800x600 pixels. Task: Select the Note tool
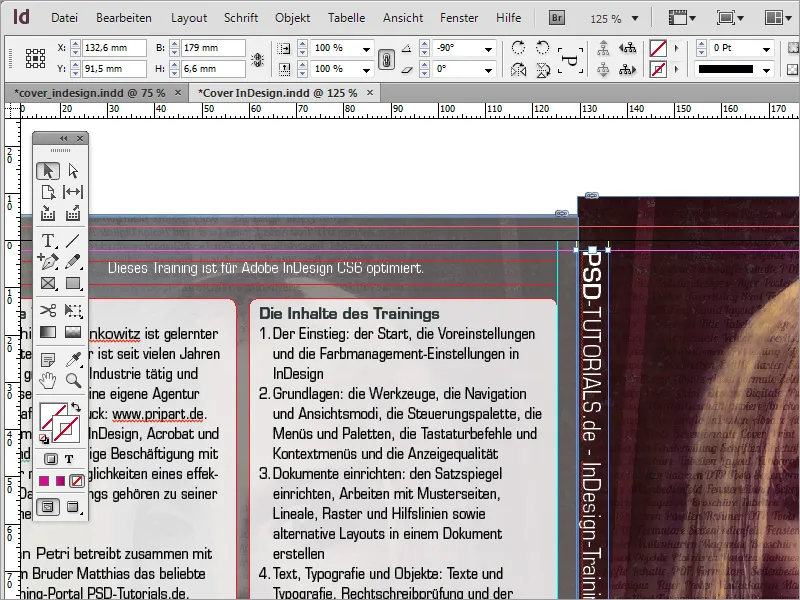(x=48, y=360)
